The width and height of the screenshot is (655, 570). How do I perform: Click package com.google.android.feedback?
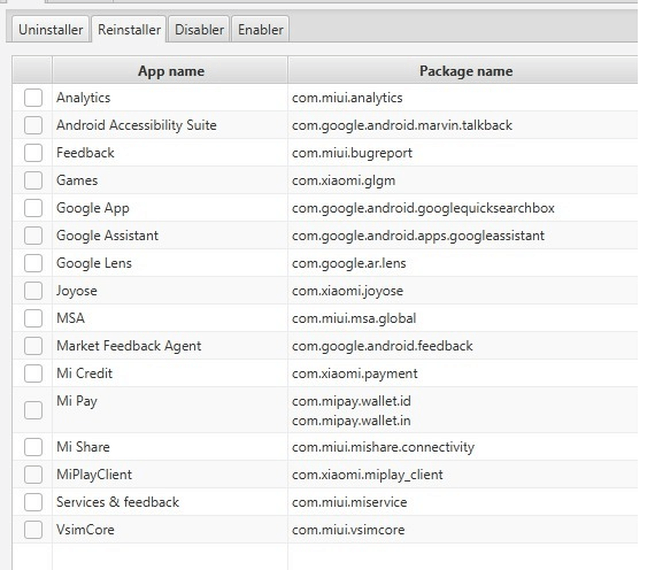[x=382, y=346]
